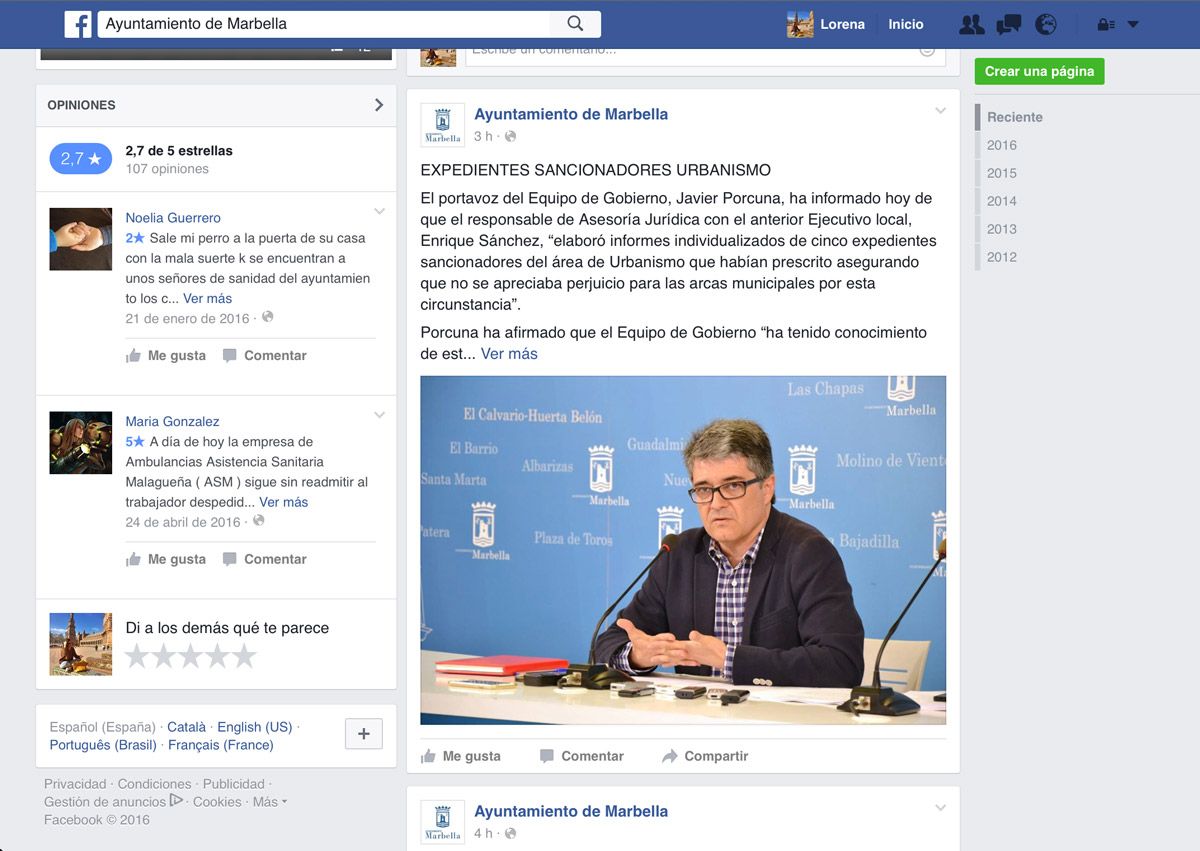1200x851 pixels.
Task: Expand Noelia Guerrero's review with Ver más
Action: point(207,298)
